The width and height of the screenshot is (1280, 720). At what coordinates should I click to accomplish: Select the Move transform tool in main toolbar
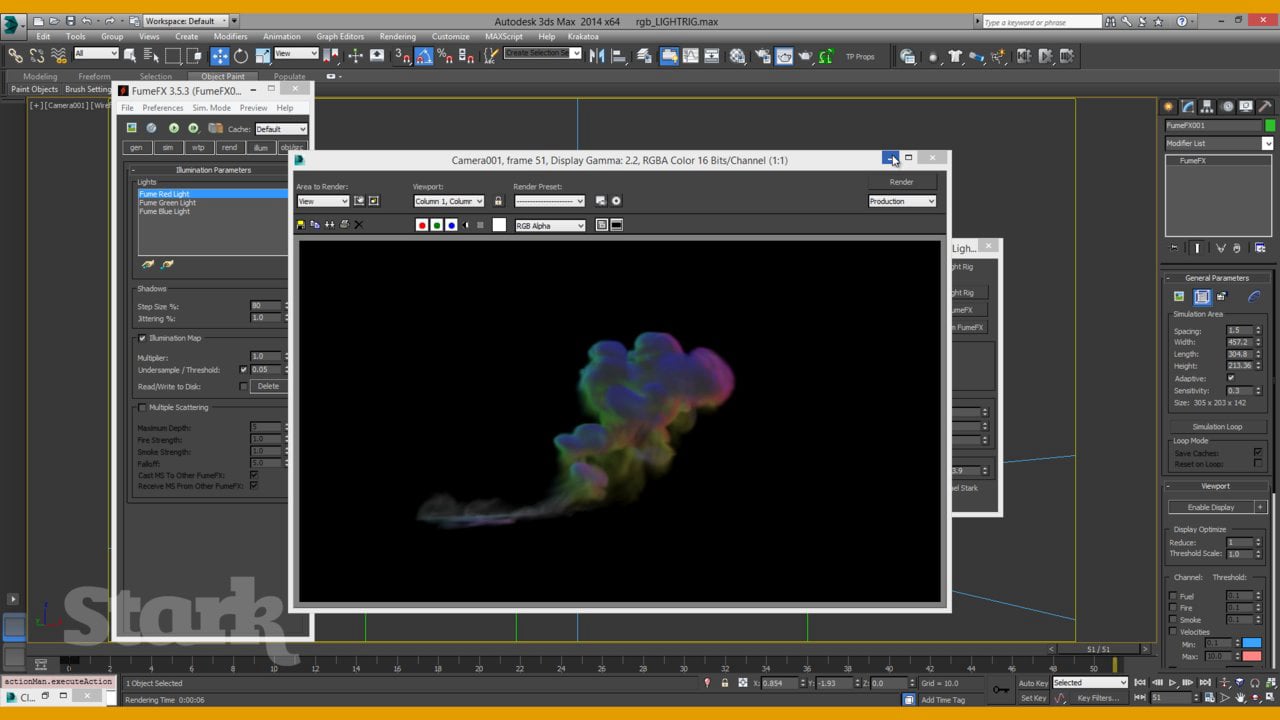point(219,56)
